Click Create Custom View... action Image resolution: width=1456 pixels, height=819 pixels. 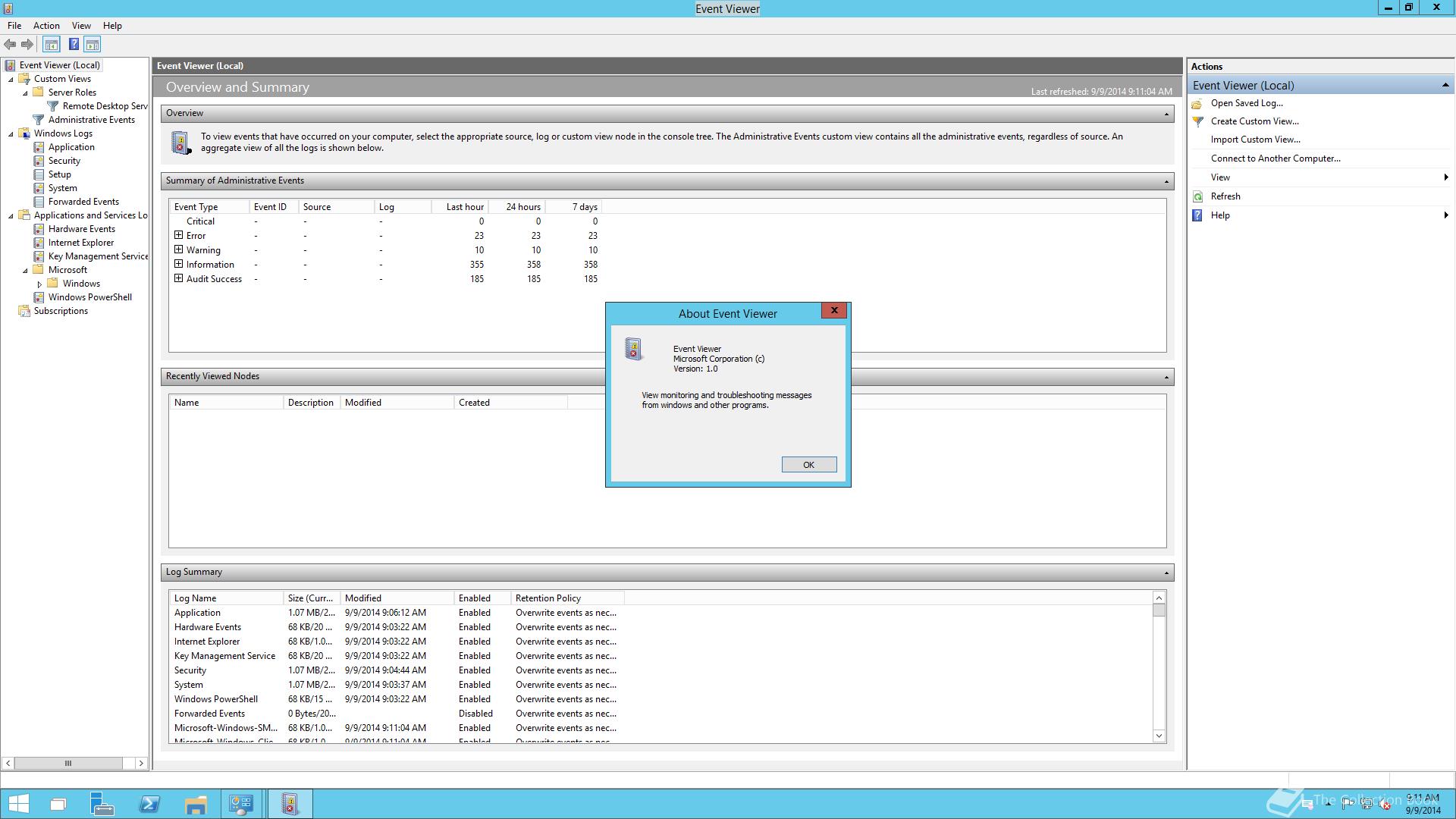click(1255, 121)
